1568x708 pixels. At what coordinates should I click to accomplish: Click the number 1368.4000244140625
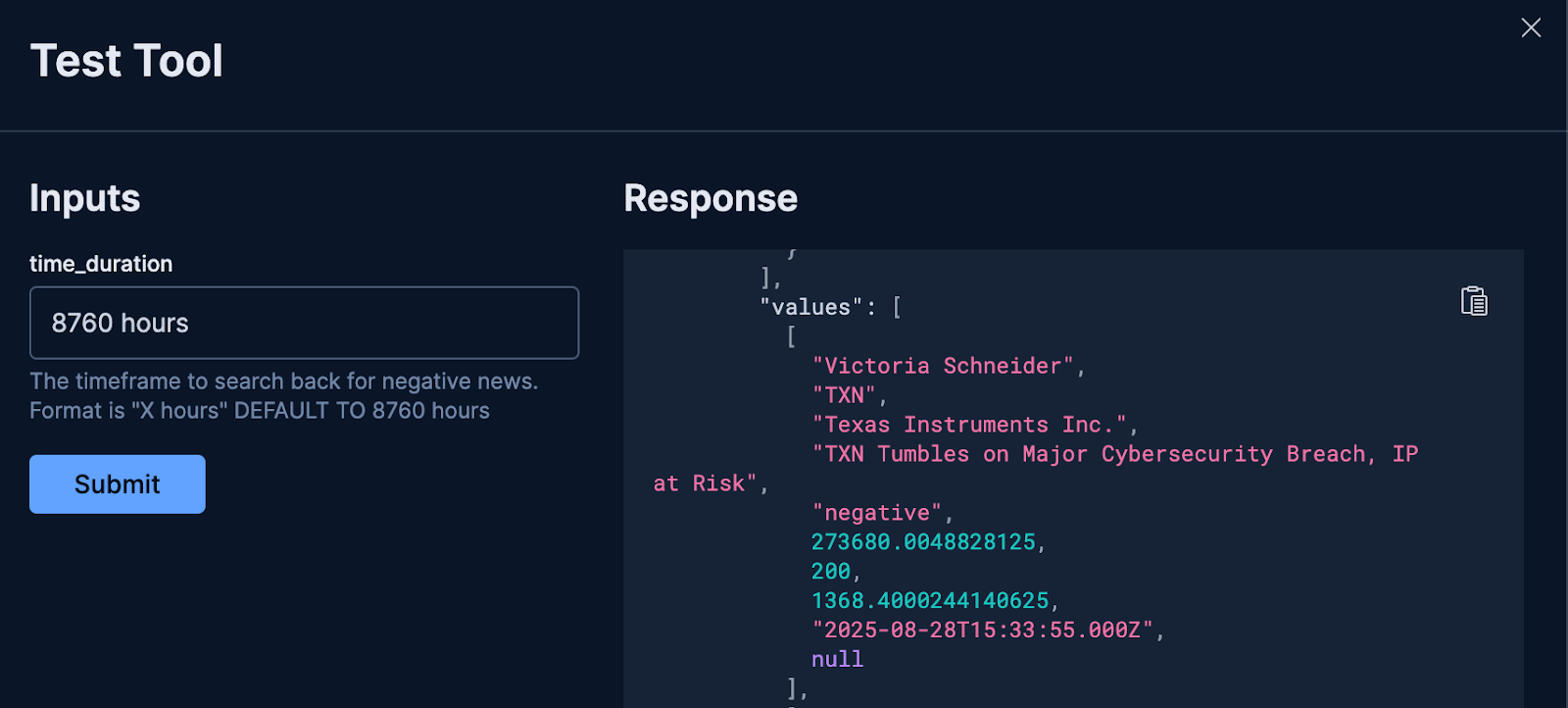(x=930, y=600)
